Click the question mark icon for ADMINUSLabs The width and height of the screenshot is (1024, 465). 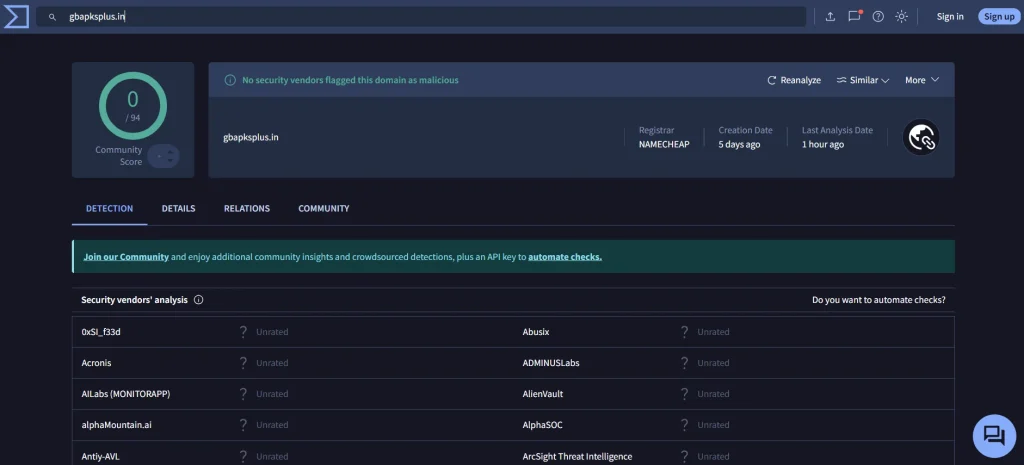pos(684,362)
